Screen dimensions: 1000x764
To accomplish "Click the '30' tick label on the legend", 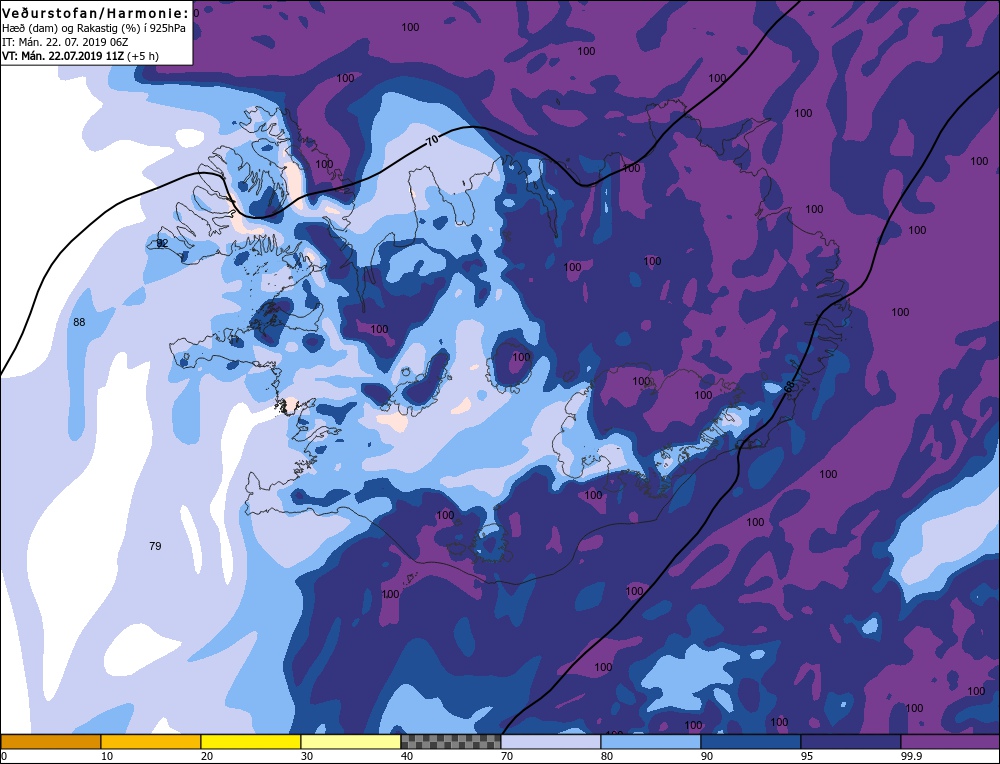I will pyautogui.click(x=306, y=756).
